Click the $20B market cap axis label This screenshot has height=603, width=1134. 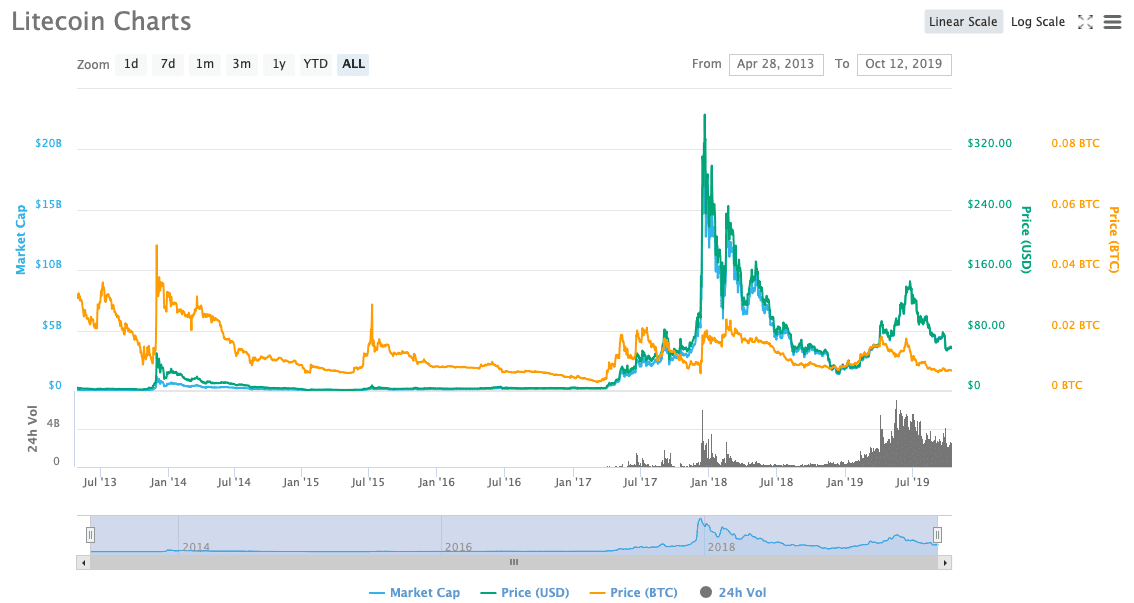pyautogui.click(x=48, y=143)
